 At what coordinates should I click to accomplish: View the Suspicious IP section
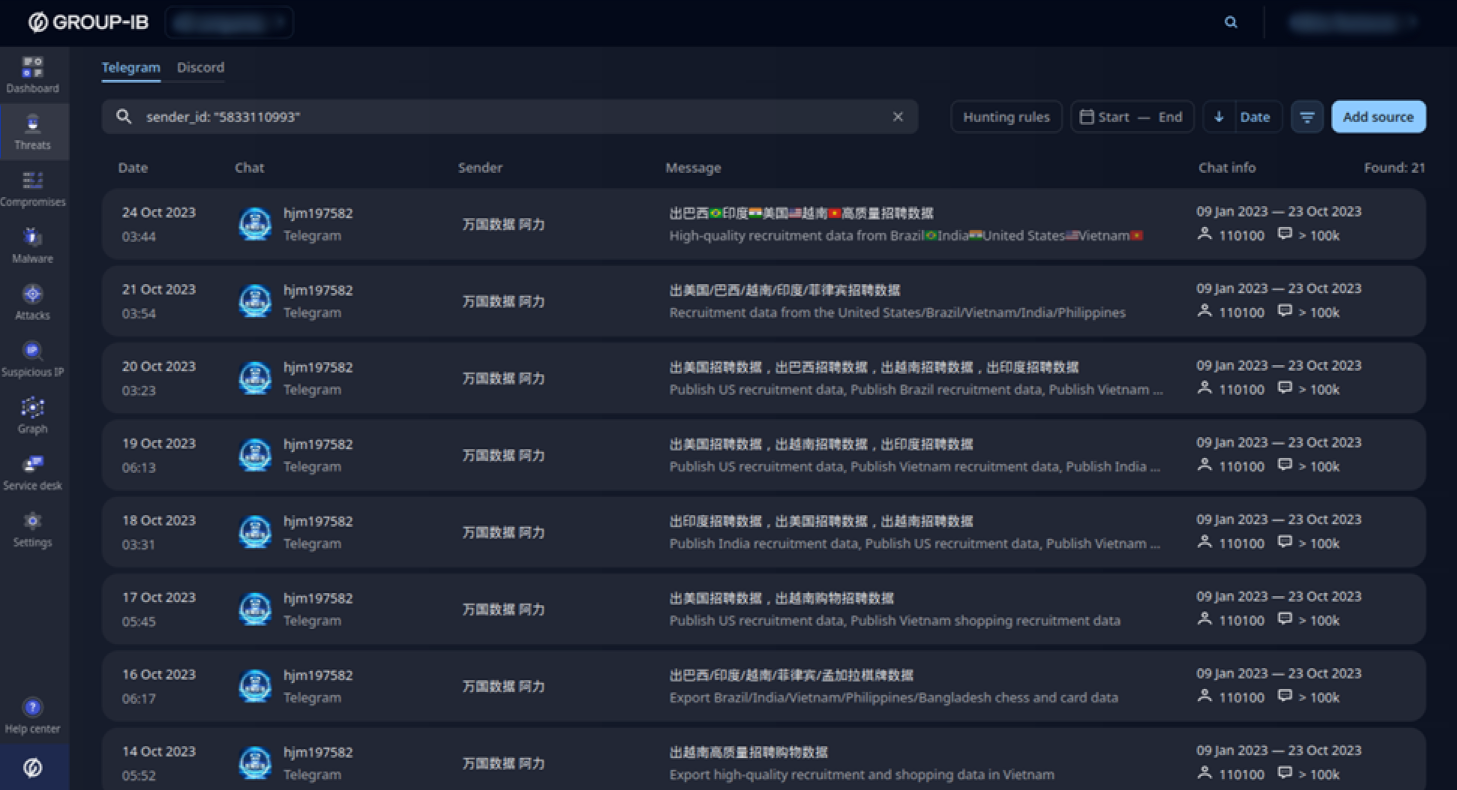(33, 358)
